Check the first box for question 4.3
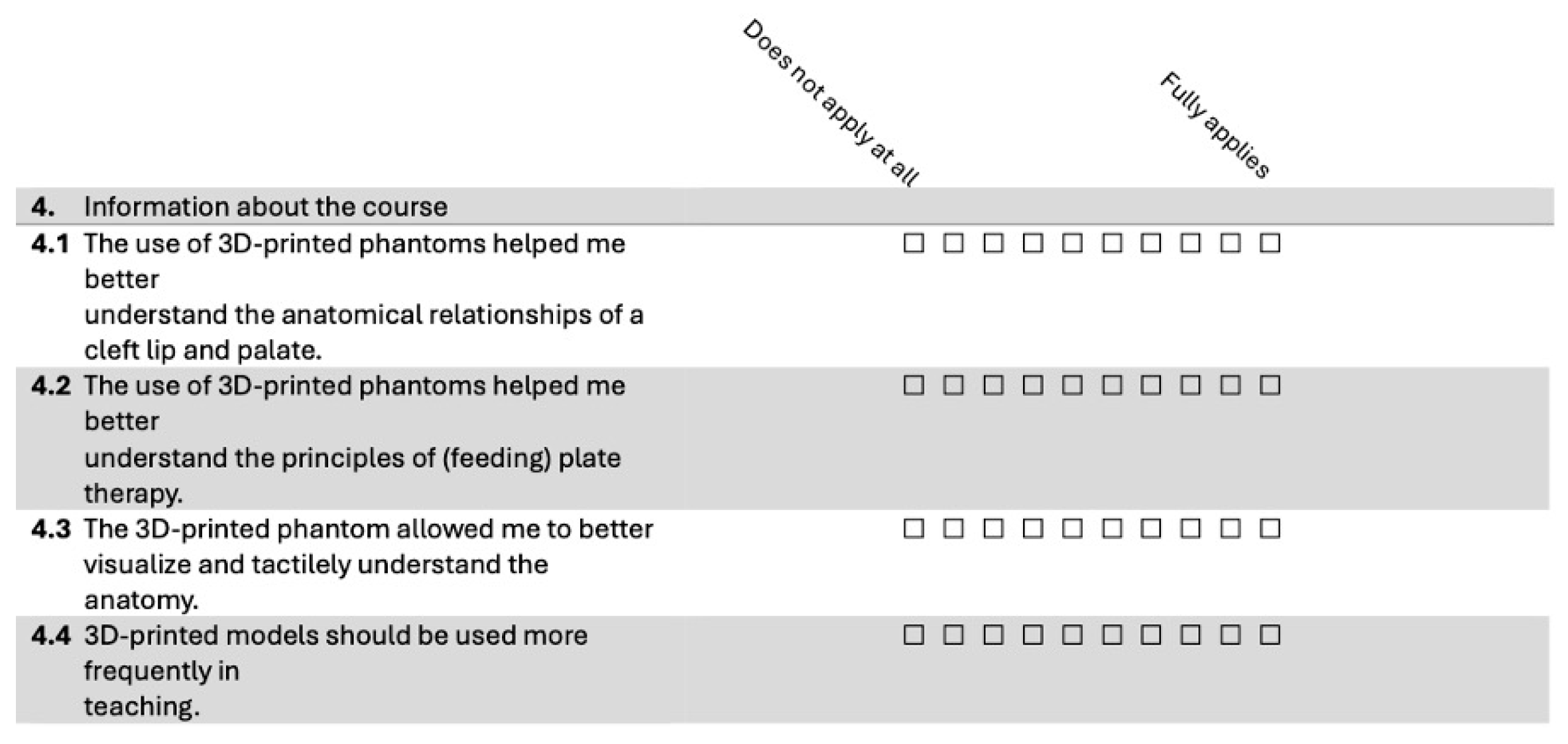The height and width of the screenshot is (744, 1568). (x=914, y=528)
